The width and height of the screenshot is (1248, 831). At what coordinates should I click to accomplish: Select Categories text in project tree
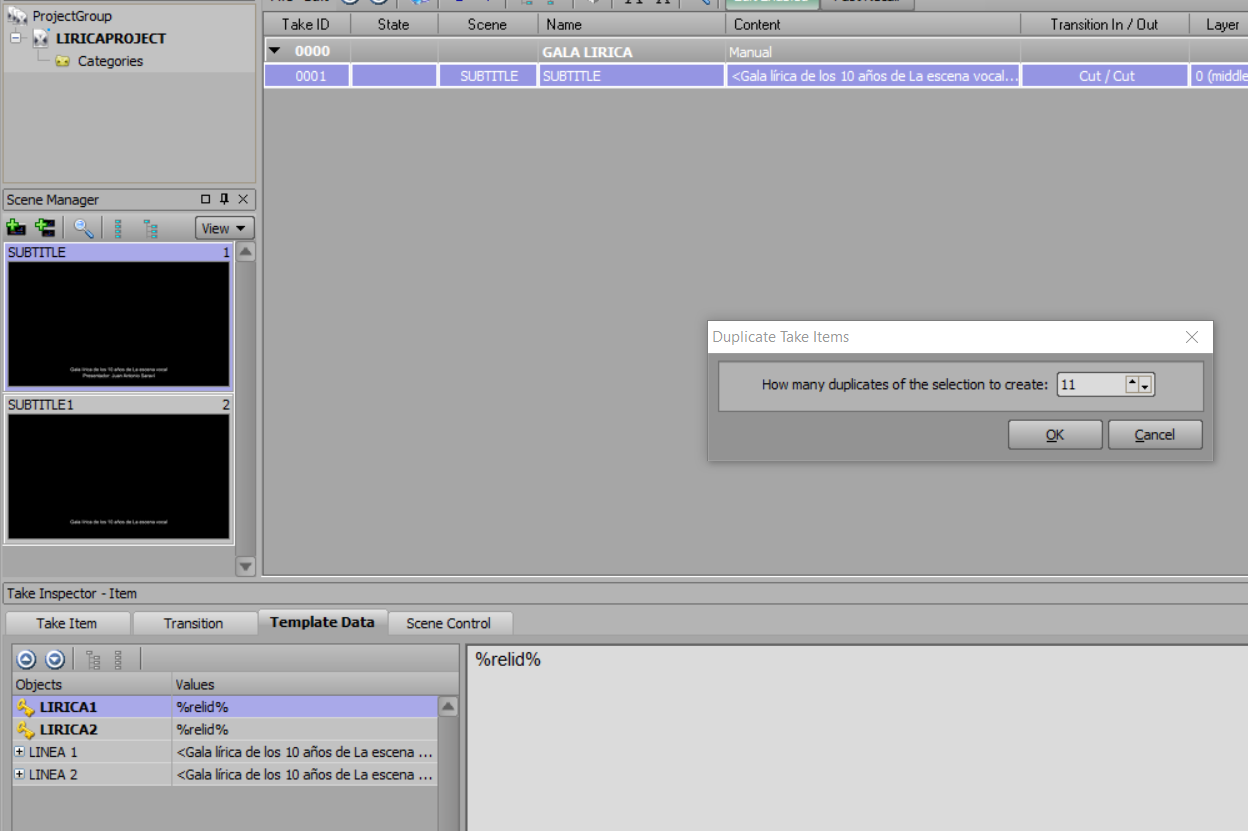click(x=110, y=61)
